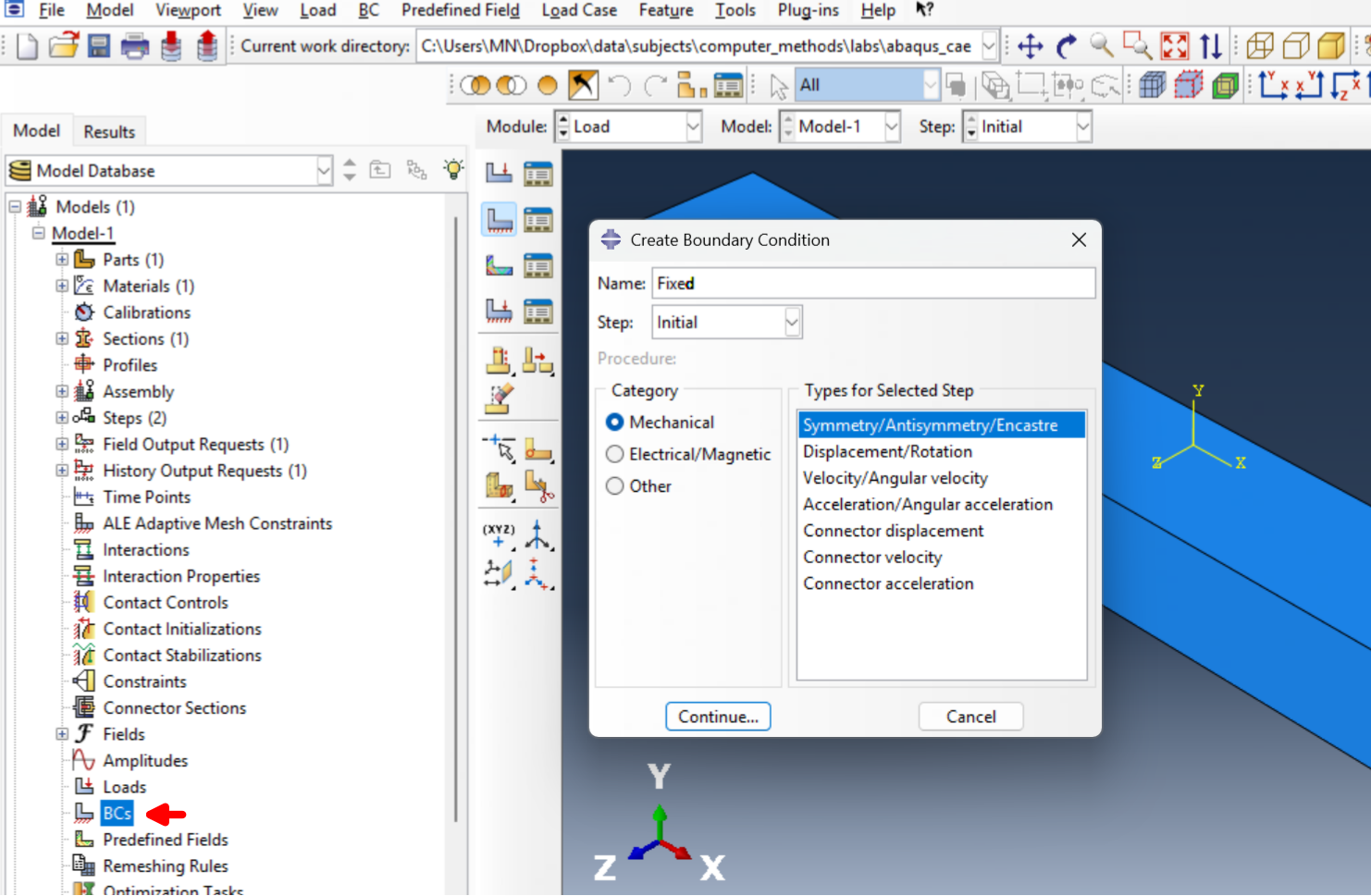
Task: Click Cancel in the Create Boundary Condition dialog
Action: pos(970,717)
